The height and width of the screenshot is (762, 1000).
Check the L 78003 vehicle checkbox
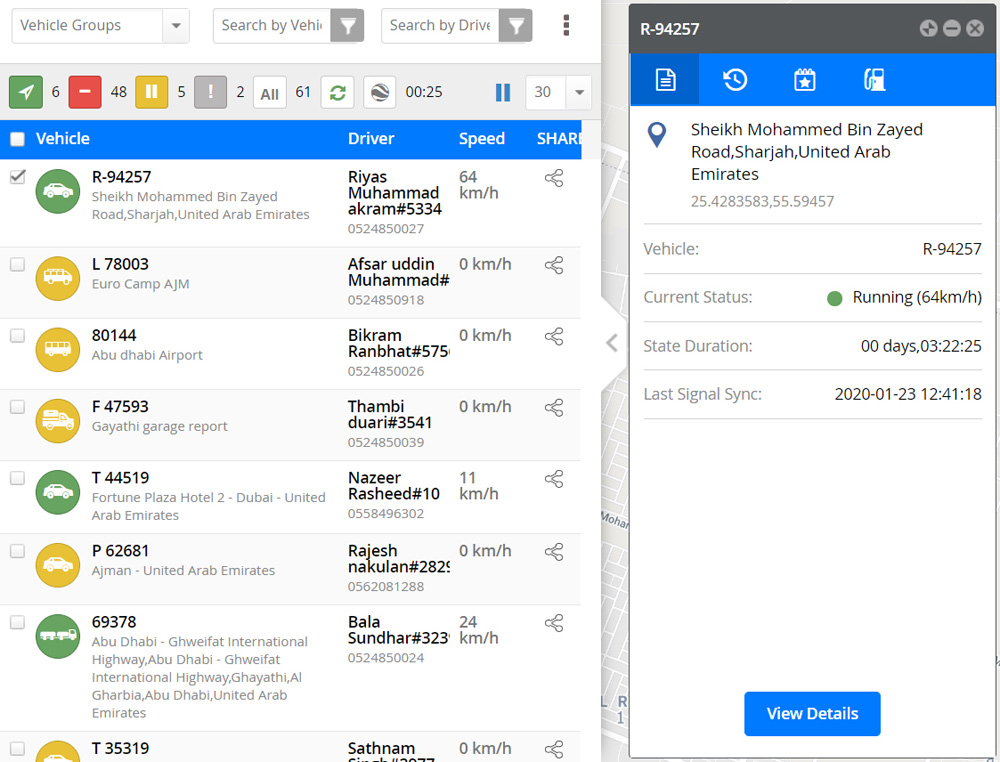click(17, 265)
